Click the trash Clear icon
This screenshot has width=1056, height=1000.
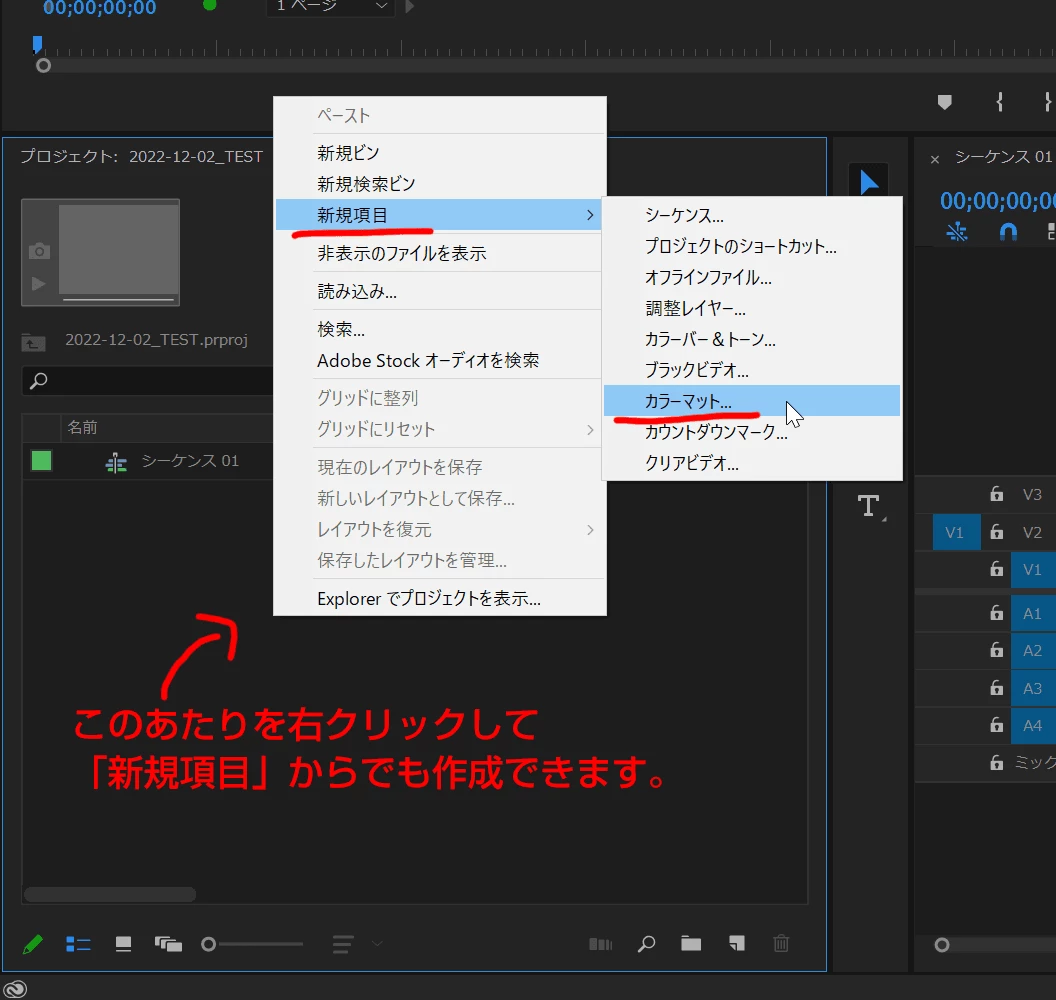coord(781,943)
